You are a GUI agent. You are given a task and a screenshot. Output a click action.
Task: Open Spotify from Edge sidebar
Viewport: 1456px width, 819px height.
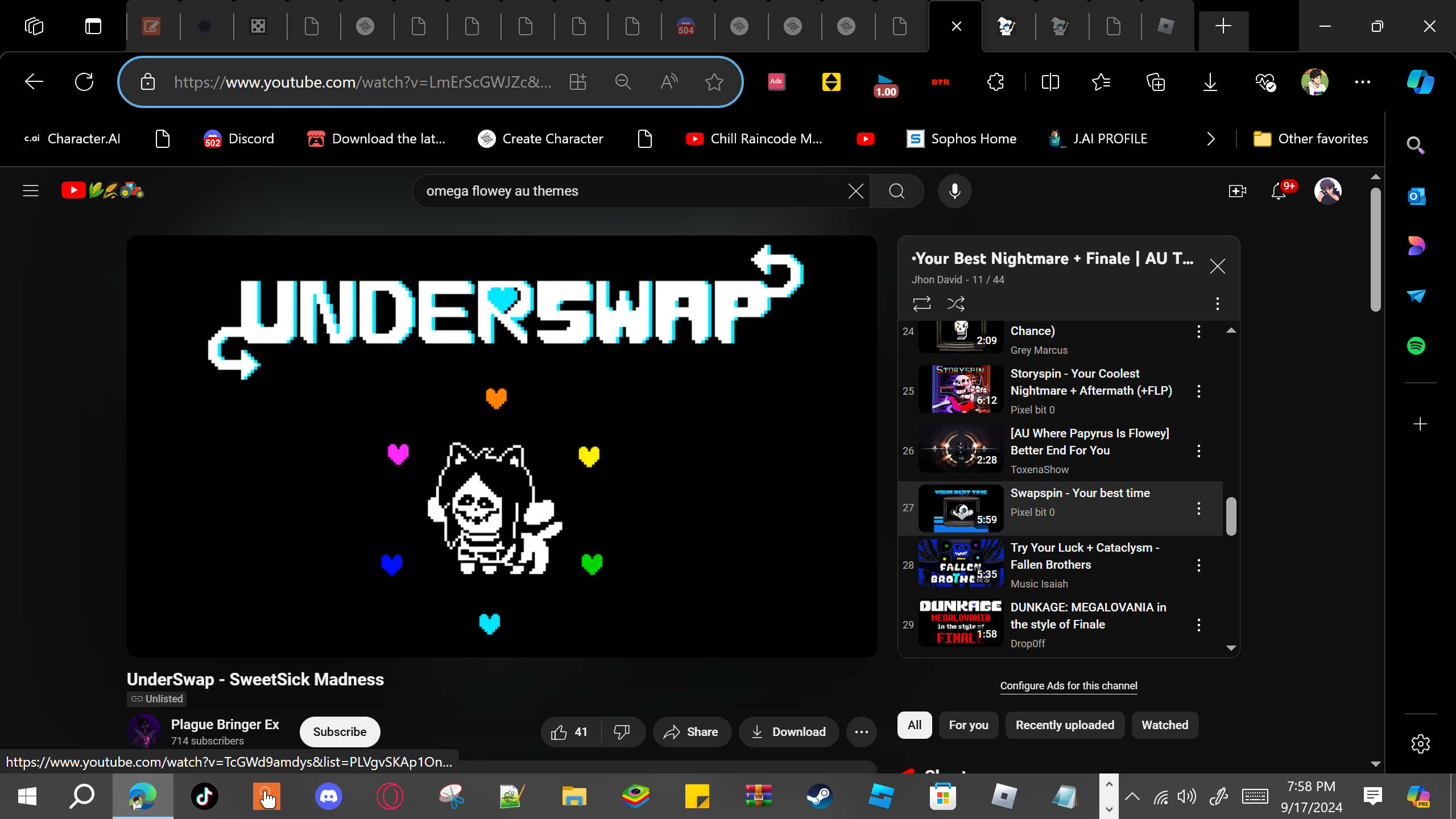coord(1416,346)
